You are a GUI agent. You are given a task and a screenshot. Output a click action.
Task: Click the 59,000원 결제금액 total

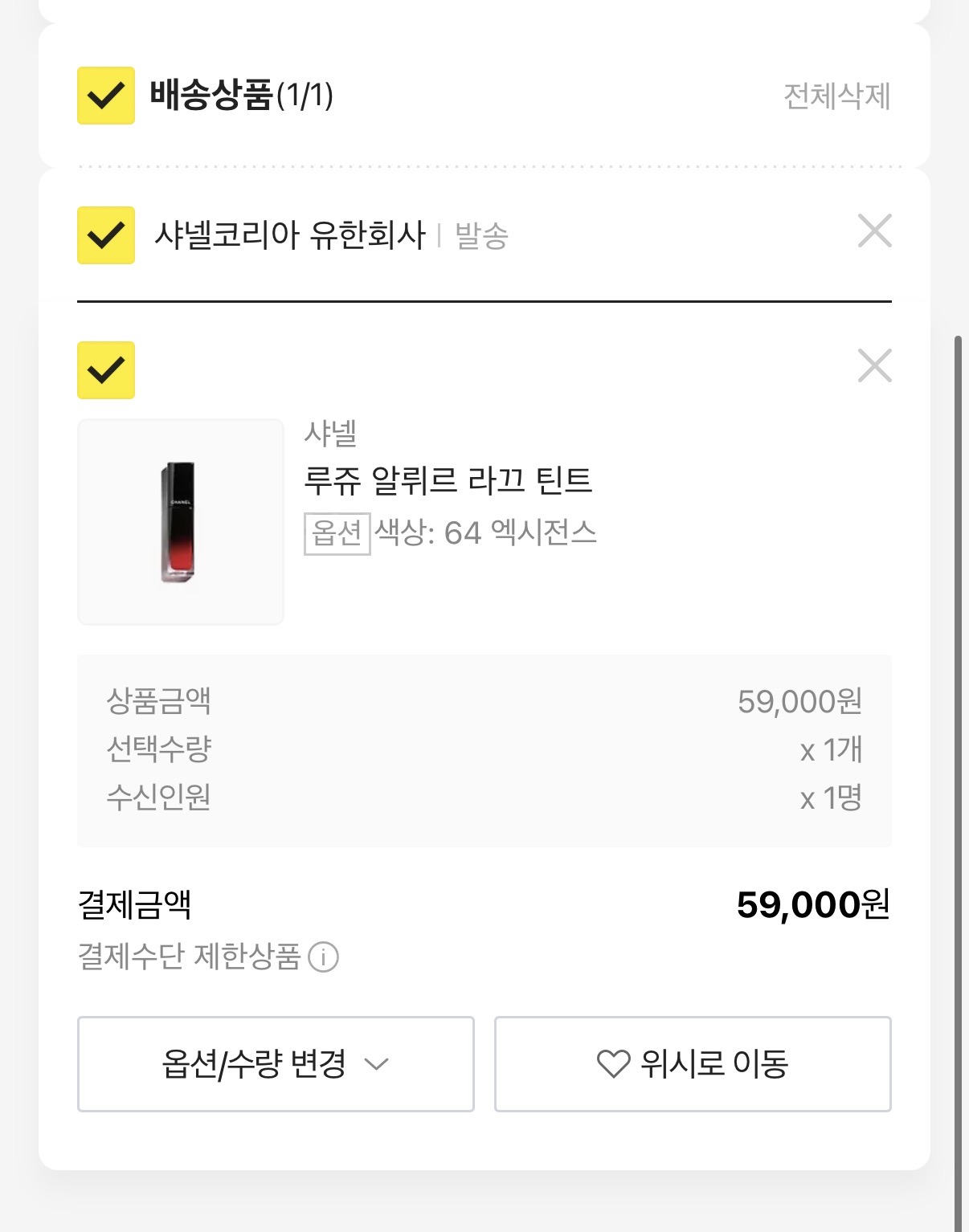[x=812, y=905]
